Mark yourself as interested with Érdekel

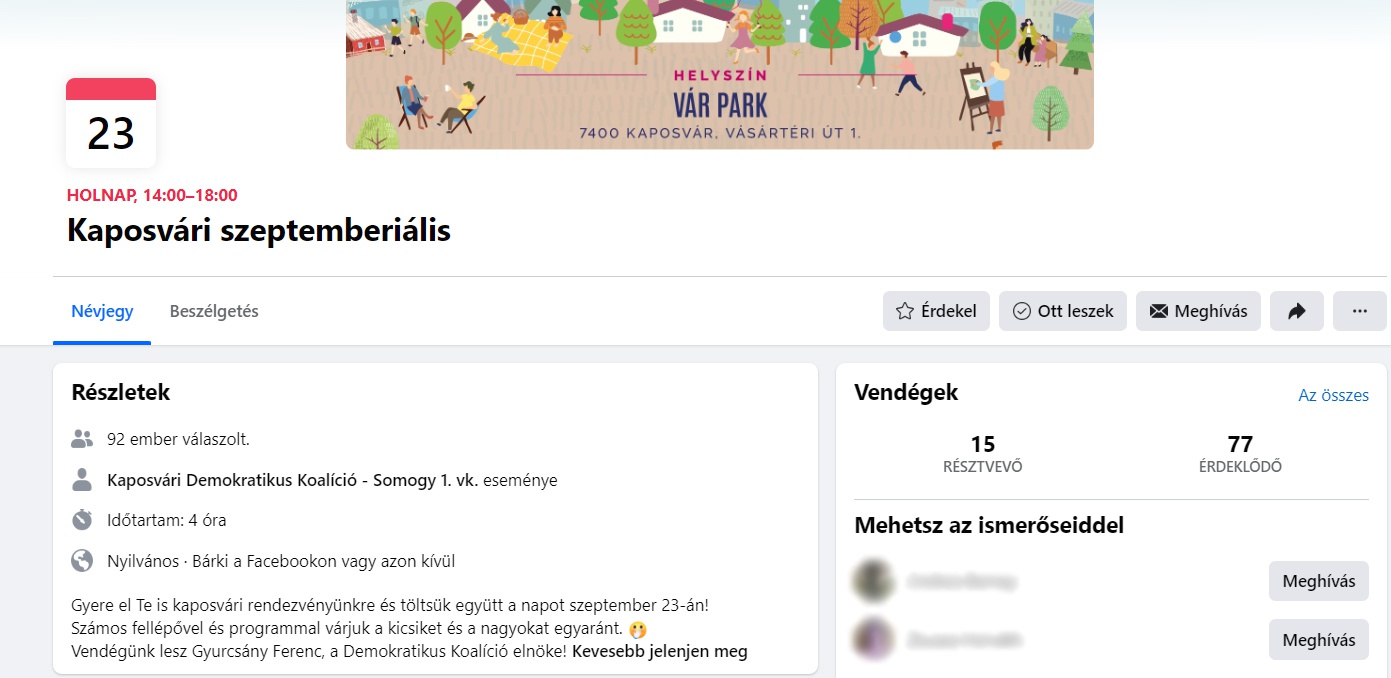pyautogui.click(x=936, y=311)
